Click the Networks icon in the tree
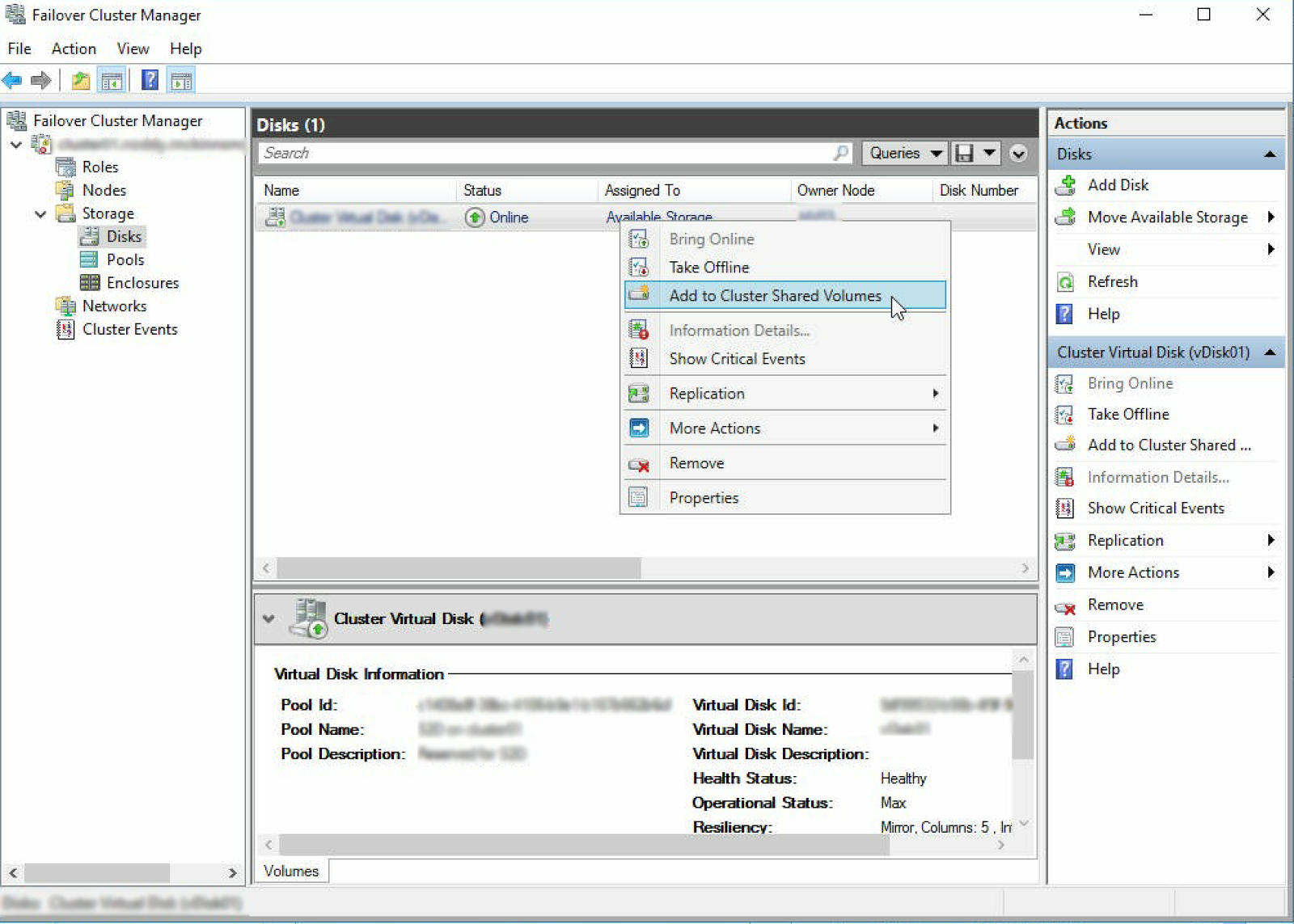This screenshot has width=1294, height=924. (66, 306)
